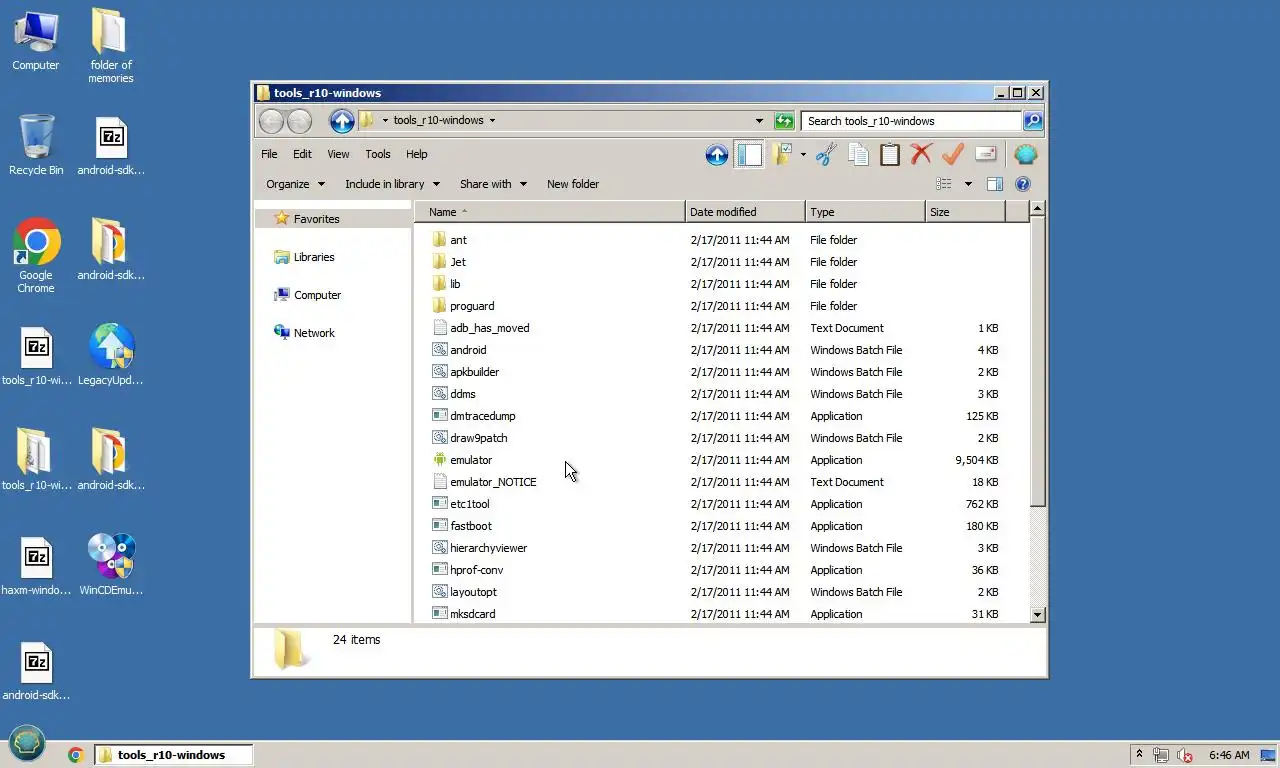The width and height of the screenshot is (1280, 768).
Task: Click the file list scrollbar down arrow
Action: point(1037,615)
